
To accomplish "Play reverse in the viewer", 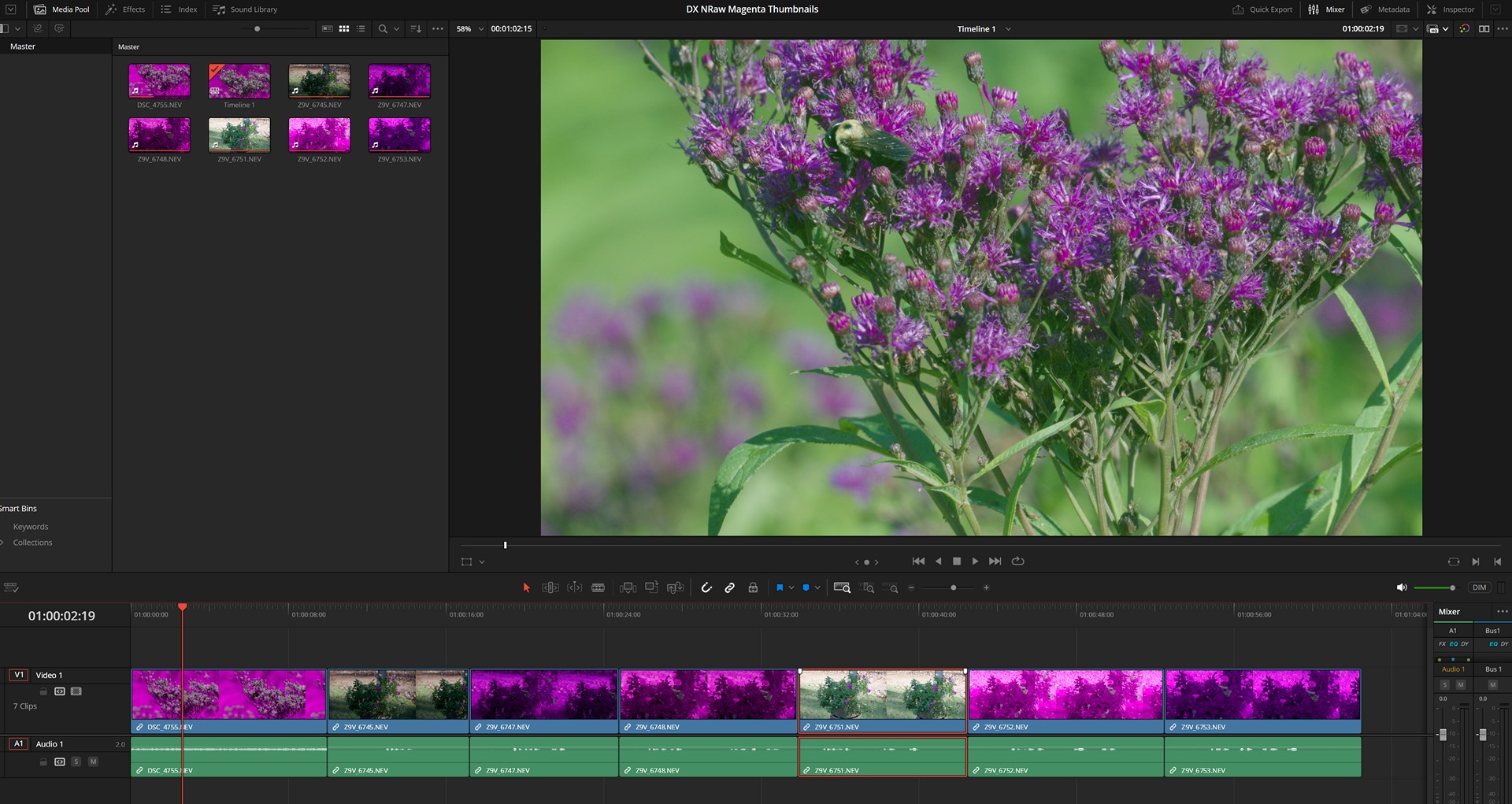I will tap(938, 561).
